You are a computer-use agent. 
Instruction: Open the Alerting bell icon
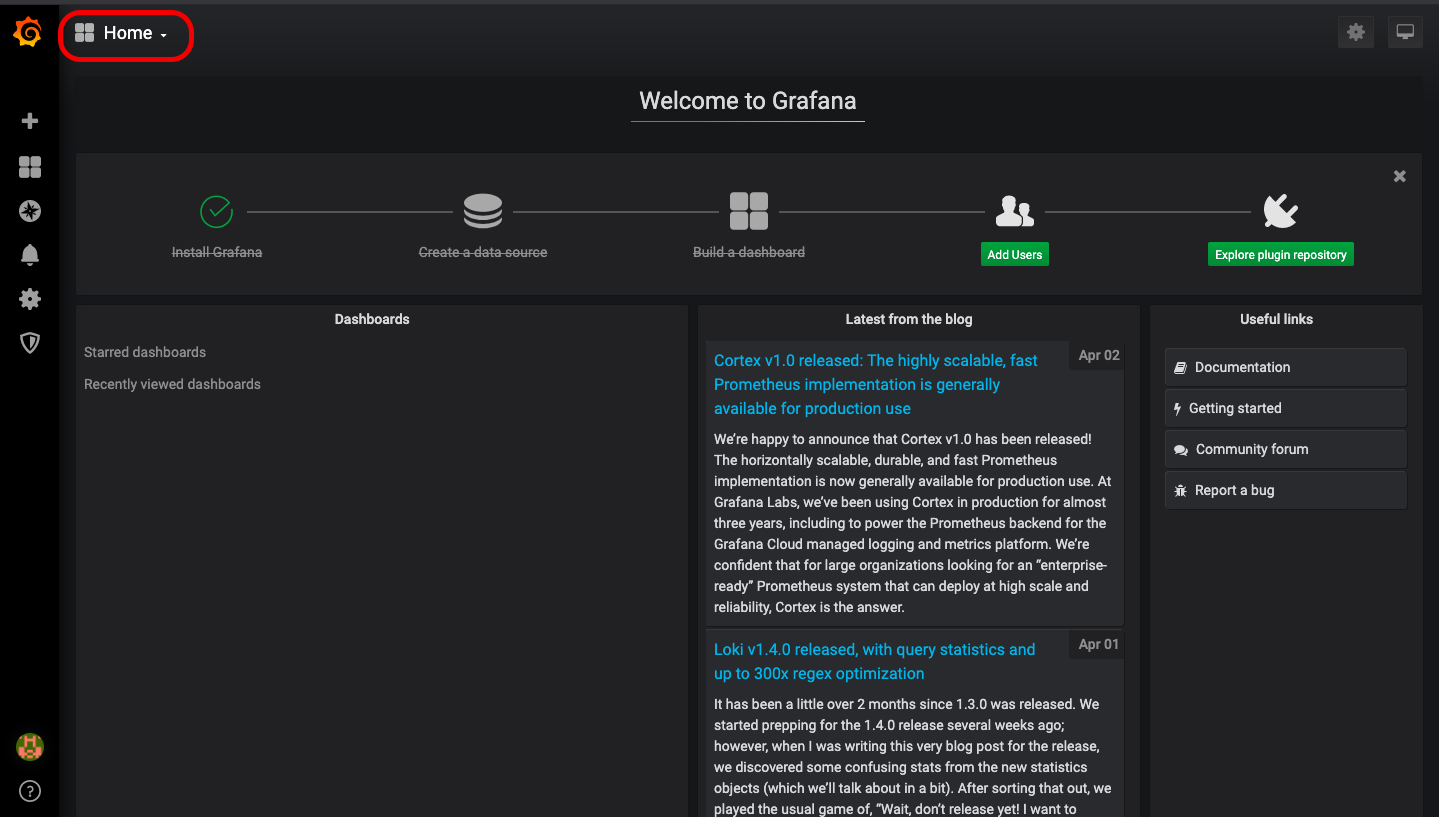pos(30,255)
